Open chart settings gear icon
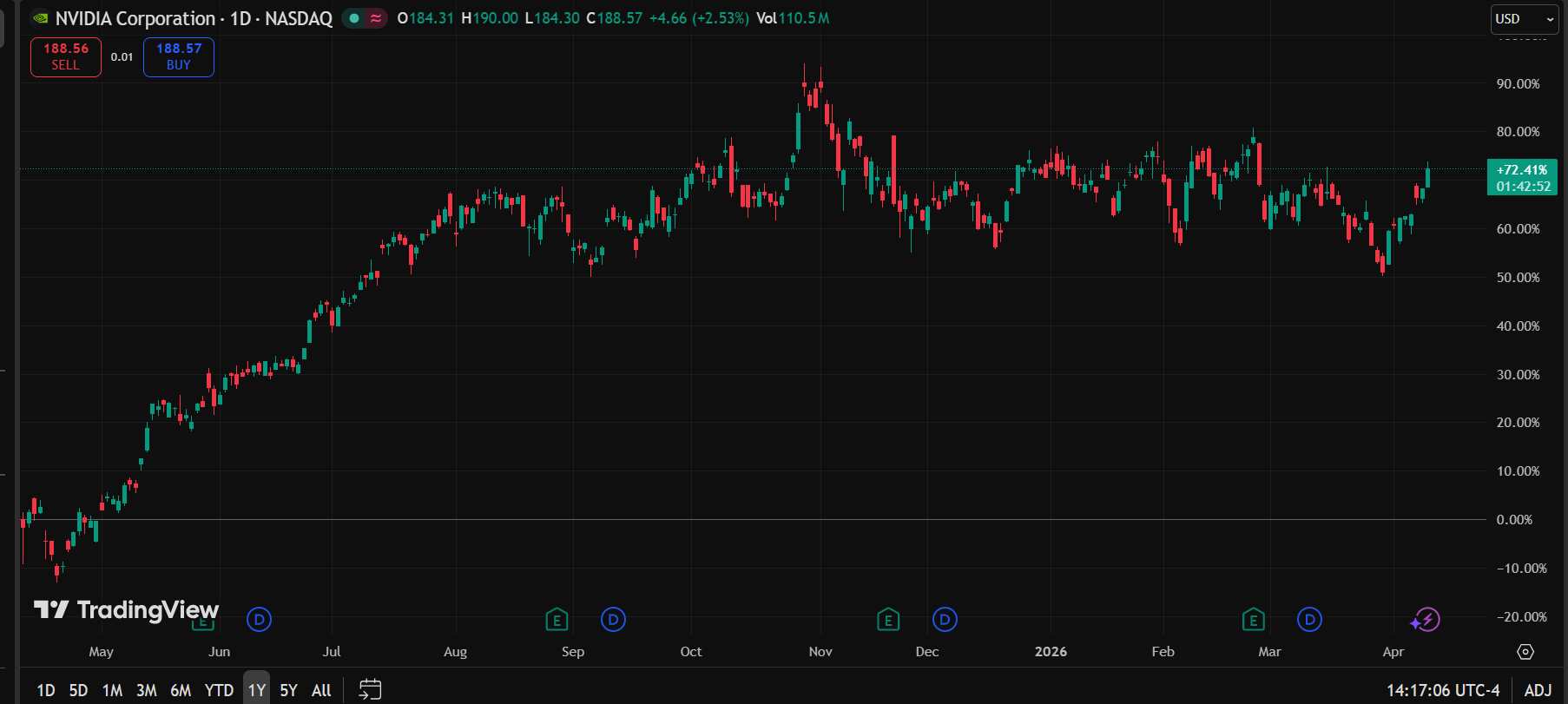 [1525, 652]
